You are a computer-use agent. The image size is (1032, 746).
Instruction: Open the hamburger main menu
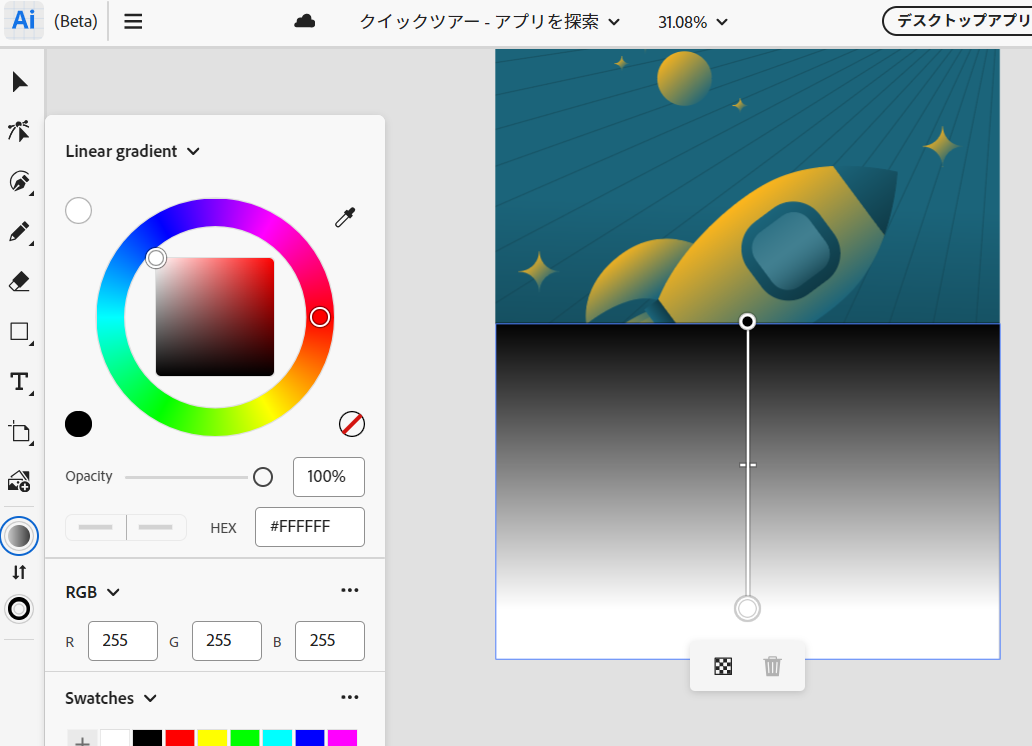[133, 21]
